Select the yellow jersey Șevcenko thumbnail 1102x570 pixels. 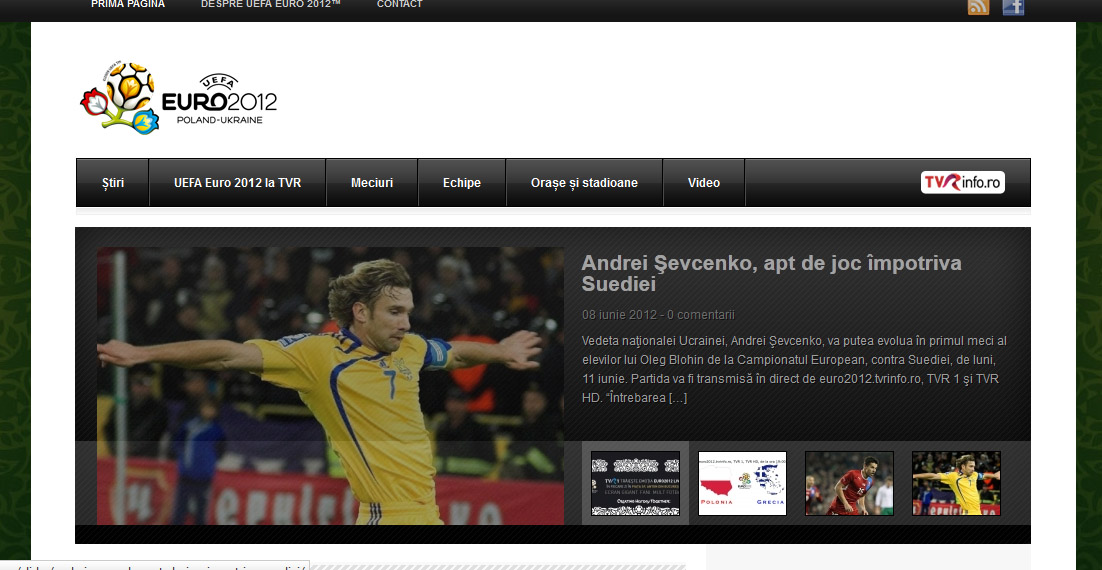(x=956, y=484)
